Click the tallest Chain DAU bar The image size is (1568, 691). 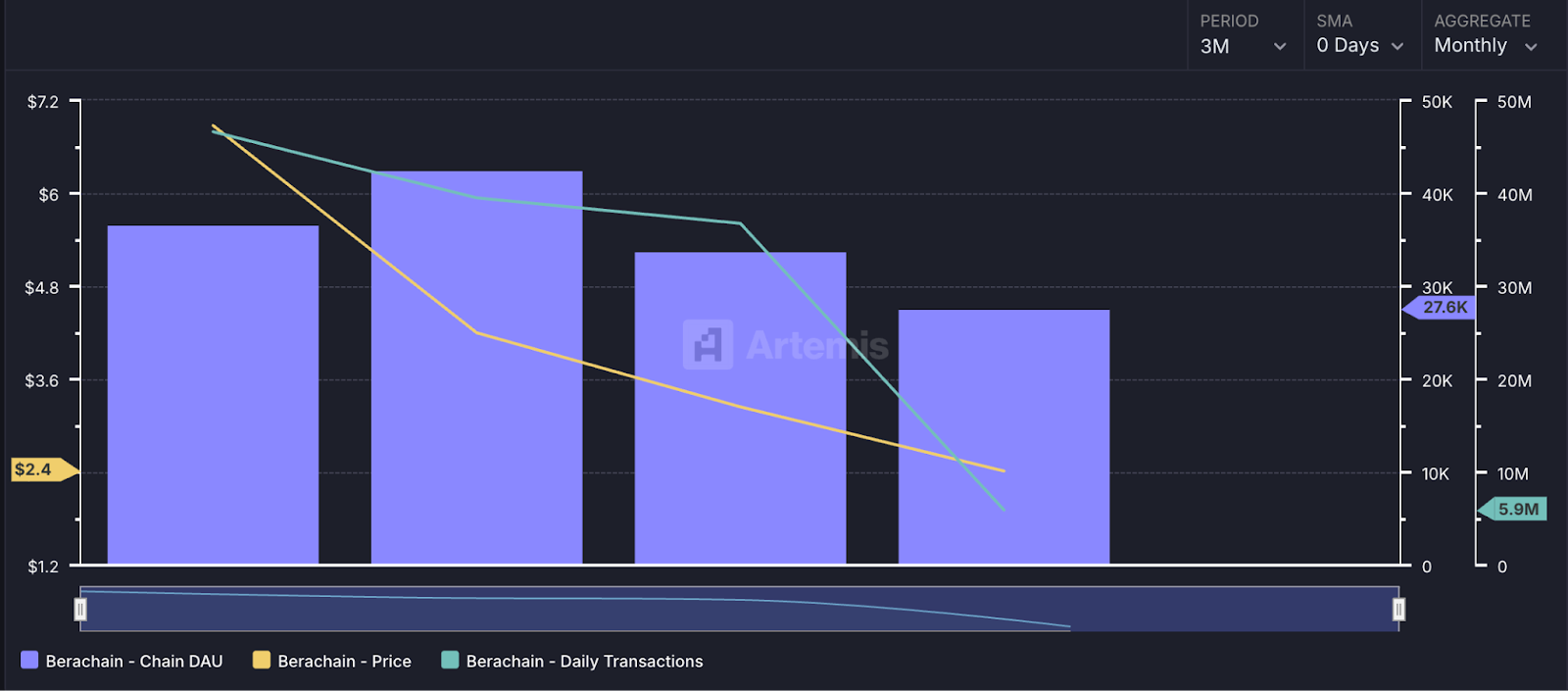[x=476, y=368]
